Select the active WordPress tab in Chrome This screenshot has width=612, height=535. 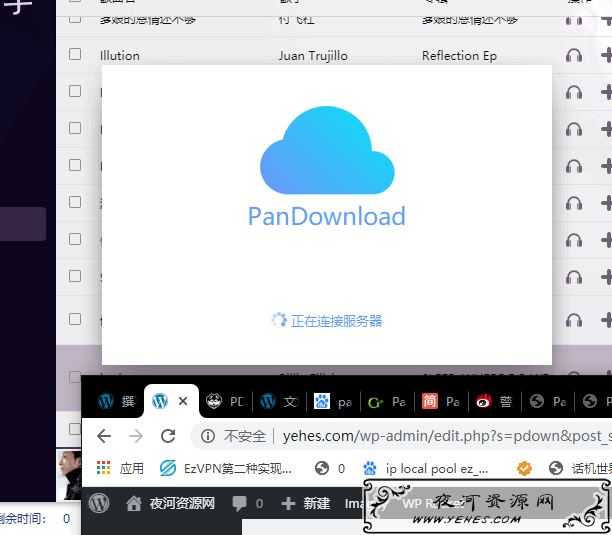click(171, 401)
